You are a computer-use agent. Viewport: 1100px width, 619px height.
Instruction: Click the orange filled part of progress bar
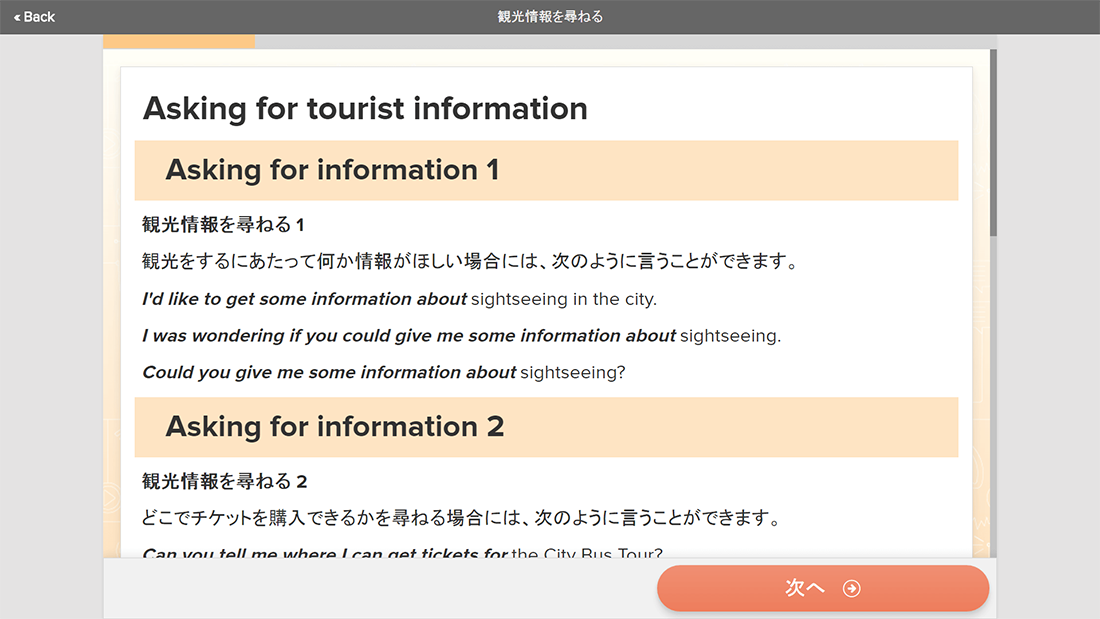coord(179,42)
